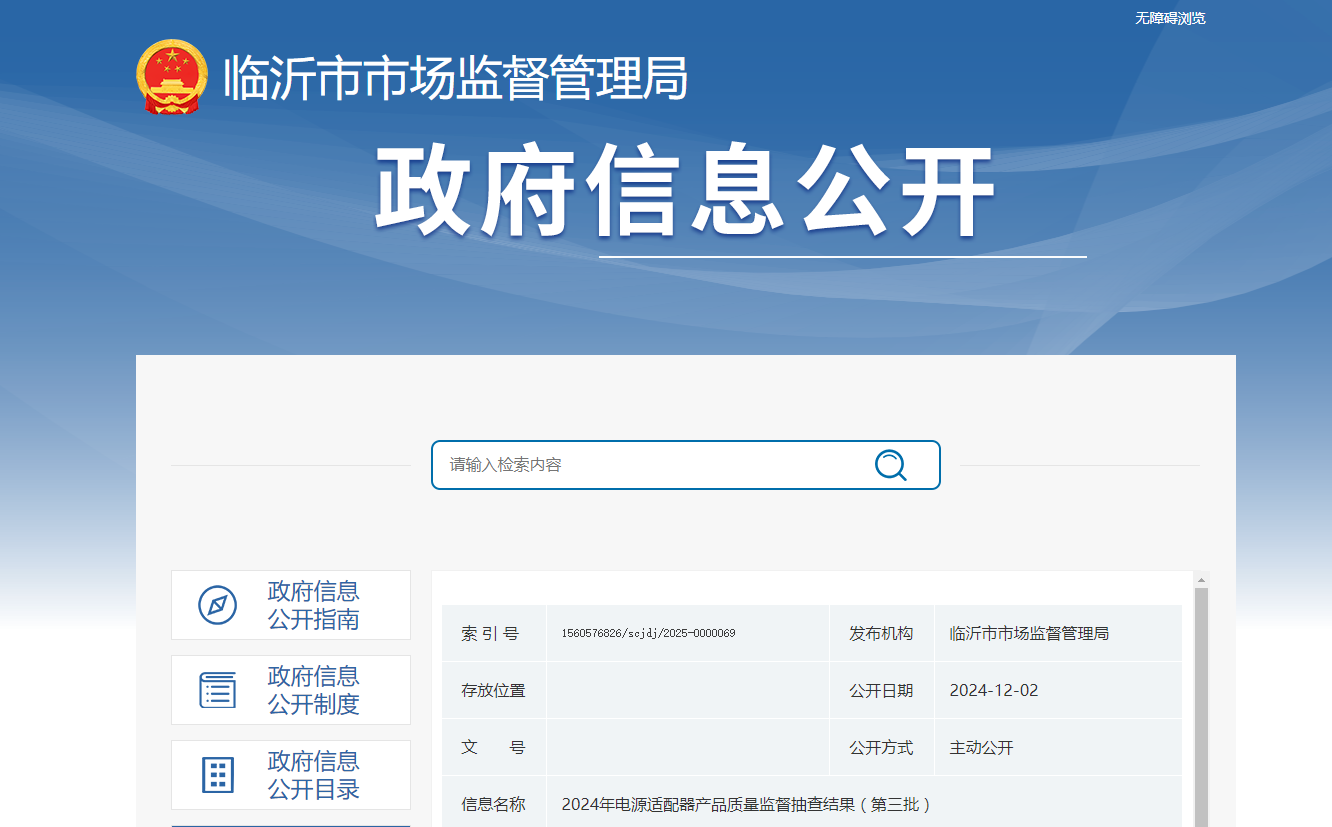
Task: Open 政府信息公开制度 menu item
Action: point(291,690)
